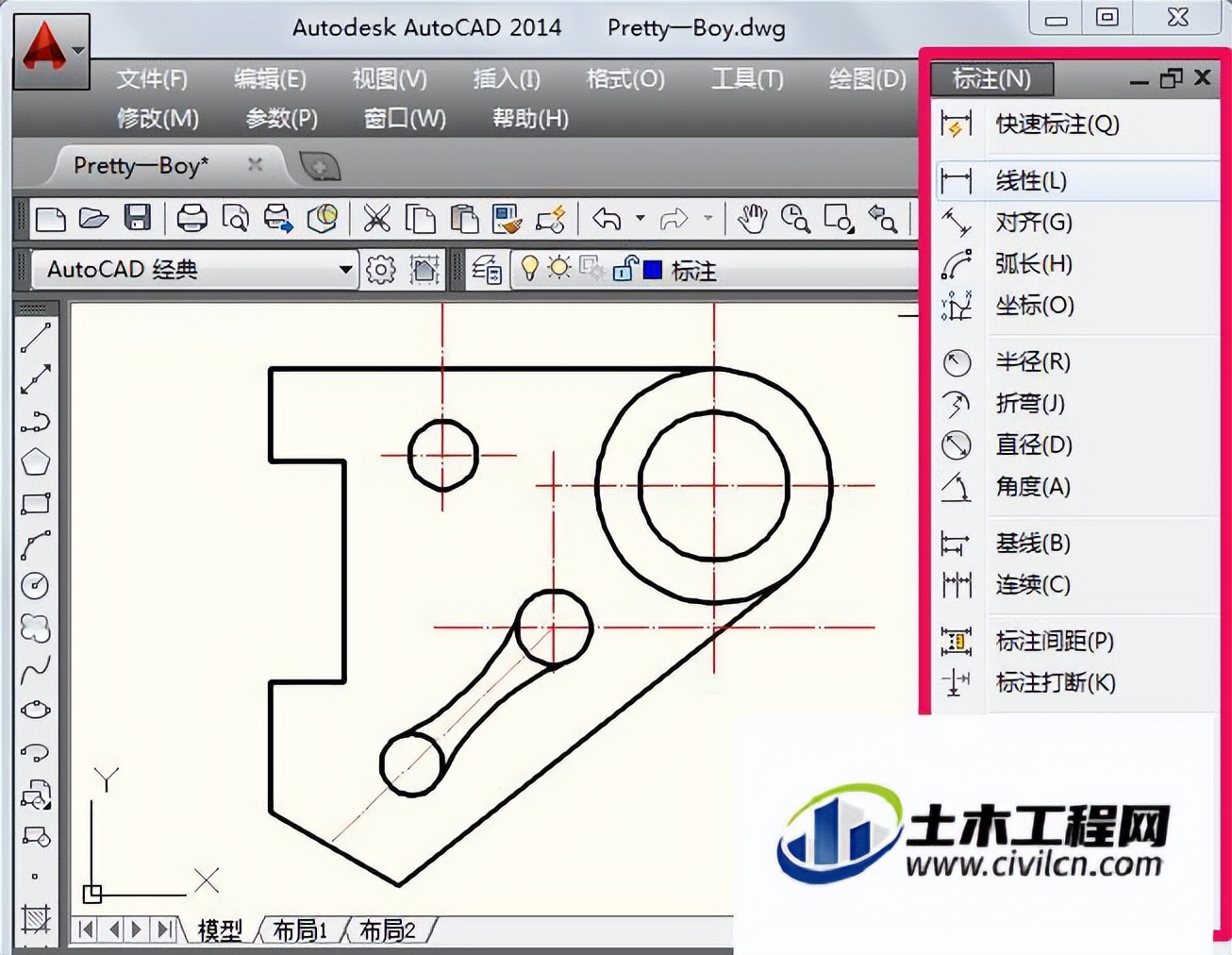Click the Undo arrow icon
Image resolution: width=1232 pixels, height=955 pixels.
point(607,219)
